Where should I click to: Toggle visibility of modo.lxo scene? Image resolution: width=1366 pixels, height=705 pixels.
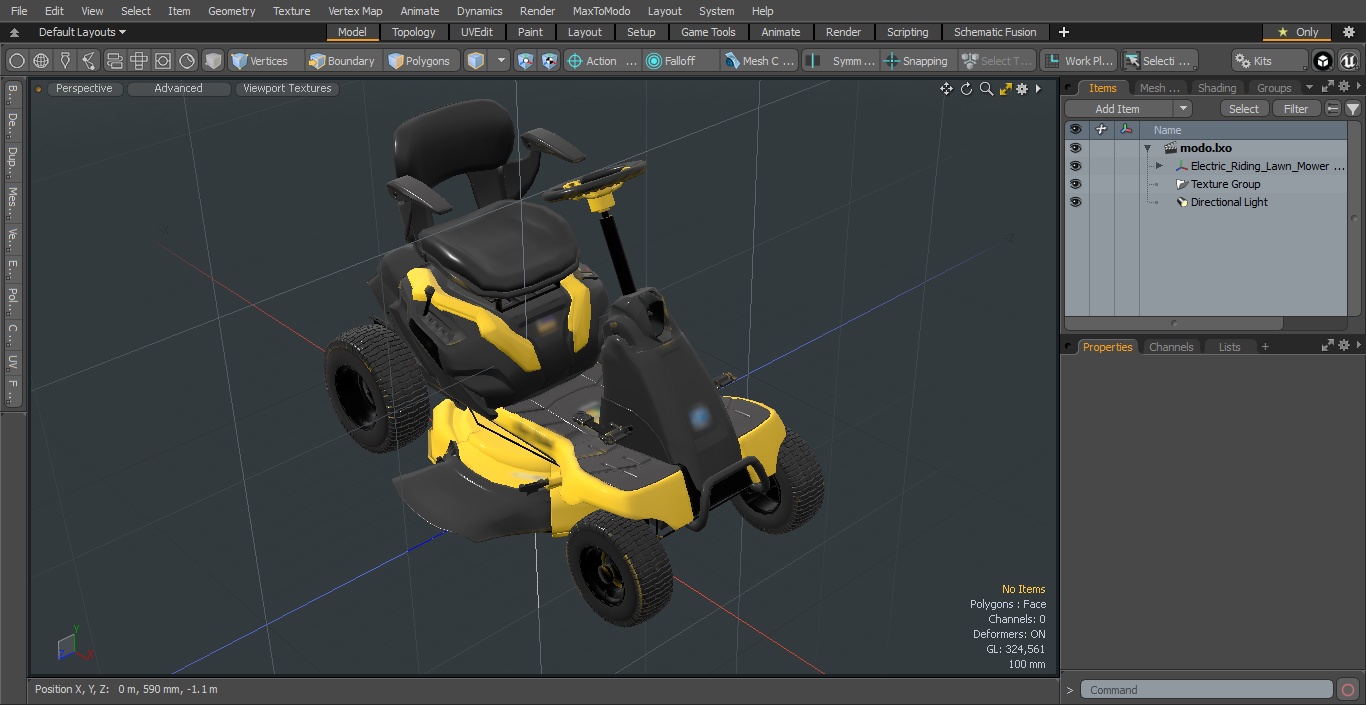click(x=1075, y=148)
